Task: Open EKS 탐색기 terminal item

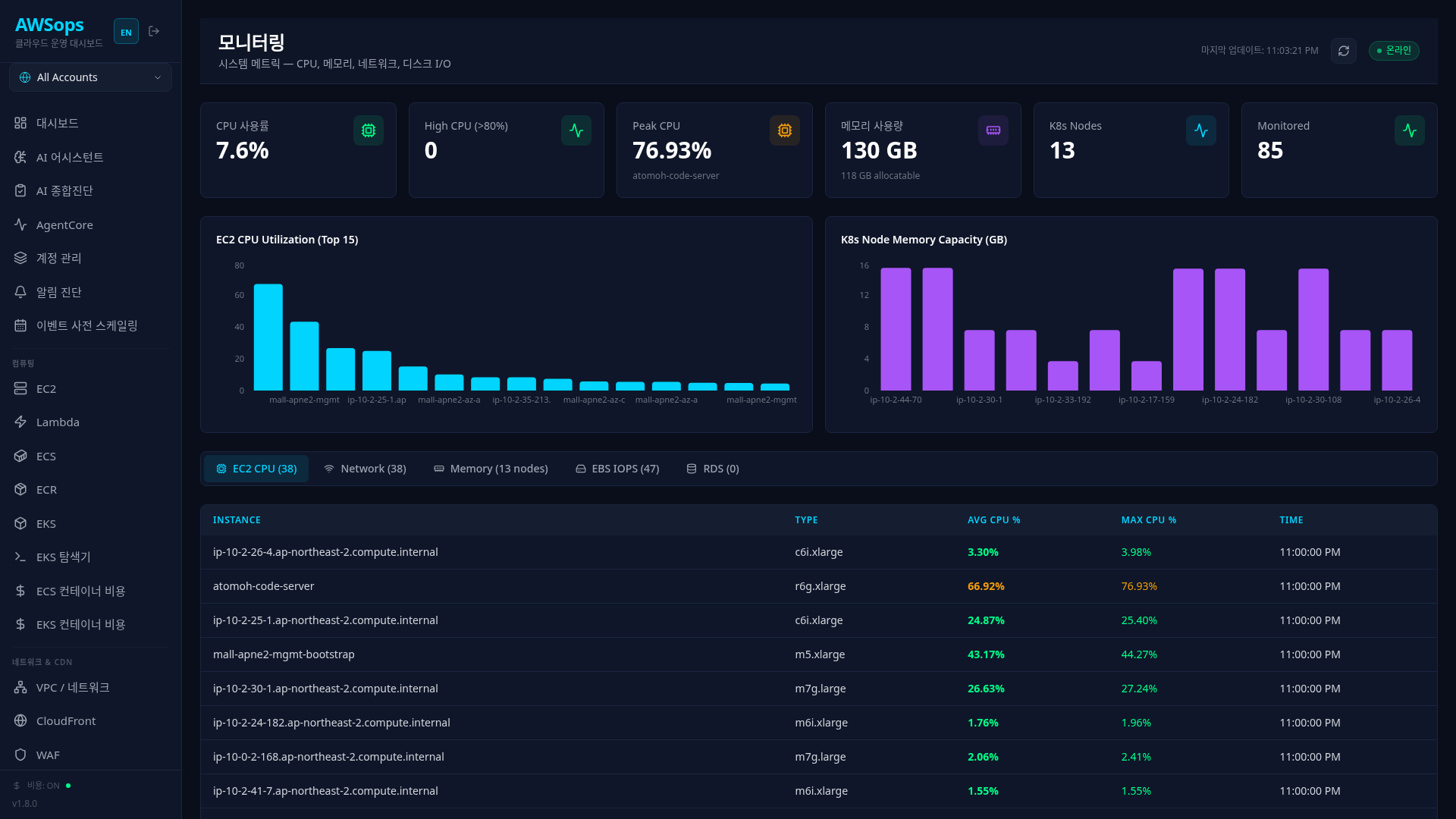Action: pos(90,557)
